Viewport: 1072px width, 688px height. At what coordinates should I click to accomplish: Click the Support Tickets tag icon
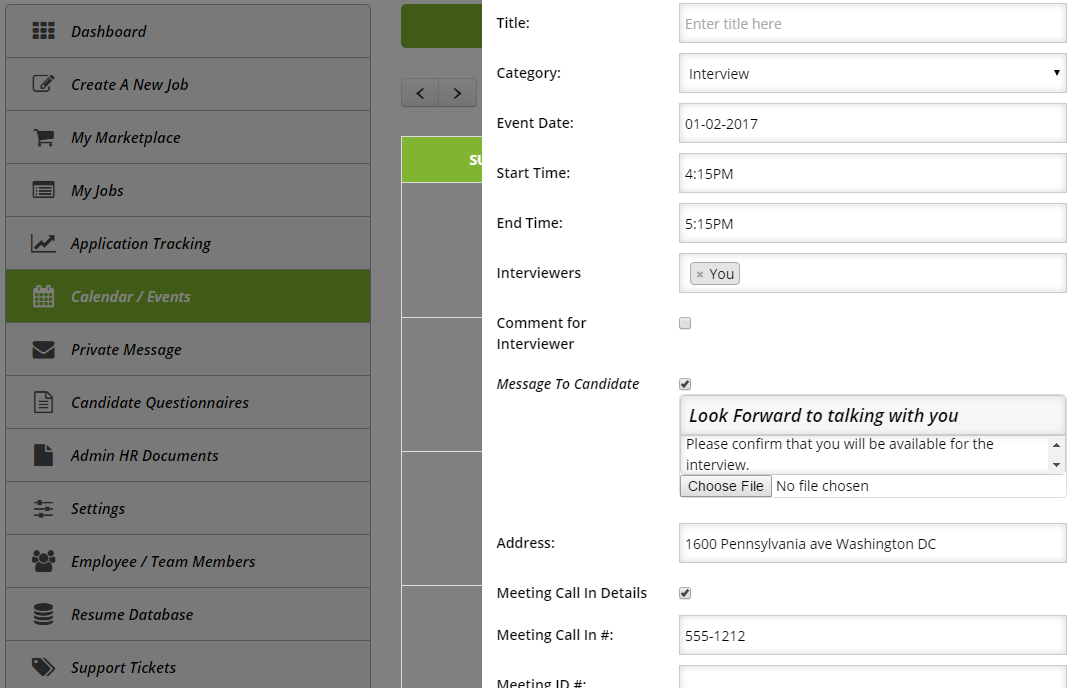[x=43, y=667]
